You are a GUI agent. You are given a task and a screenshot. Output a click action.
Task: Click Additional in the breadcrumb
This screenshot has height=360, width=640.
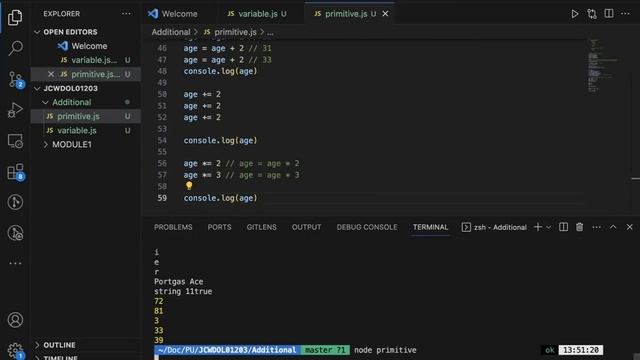pos(171,32)
